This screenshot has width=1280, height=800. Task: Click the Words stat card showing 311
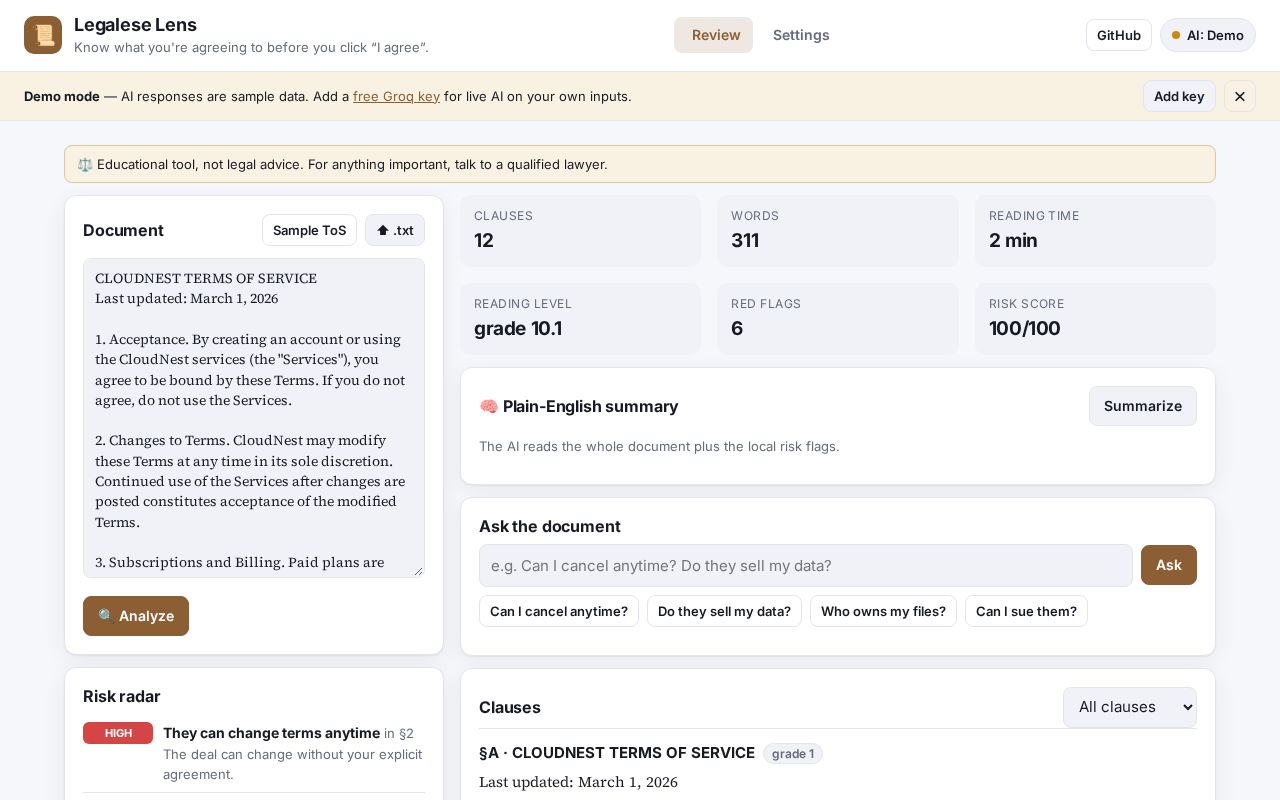tap(838, 231)
